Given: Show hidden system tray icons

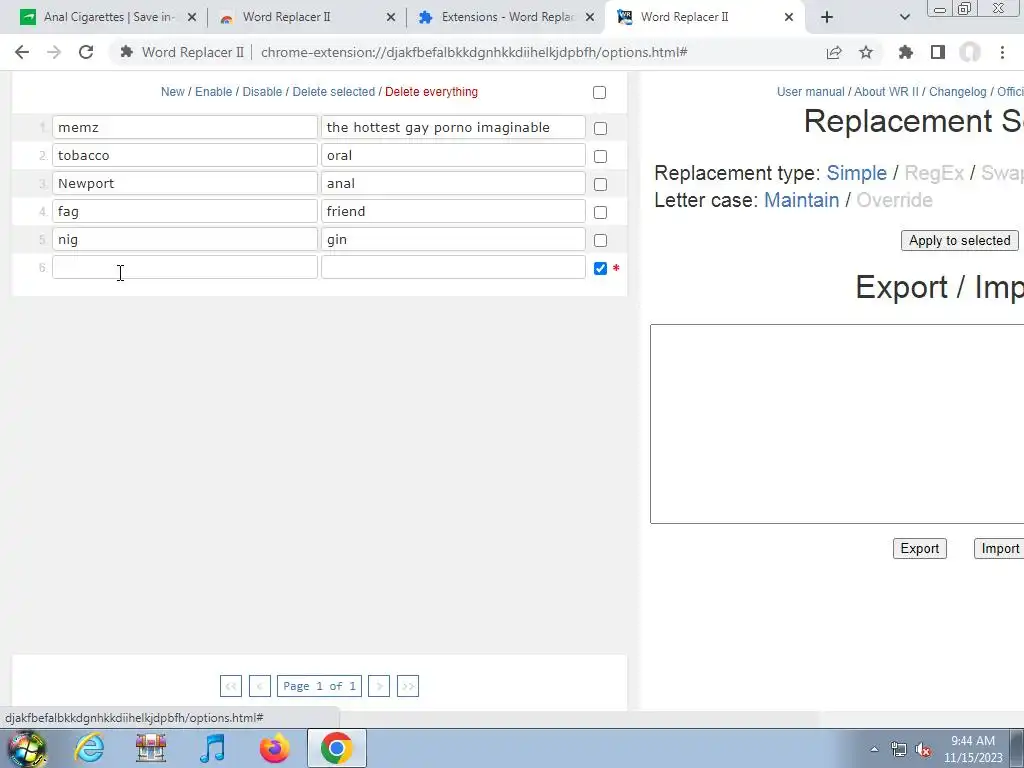Looking at the screenshot, I should coord(874,749).
